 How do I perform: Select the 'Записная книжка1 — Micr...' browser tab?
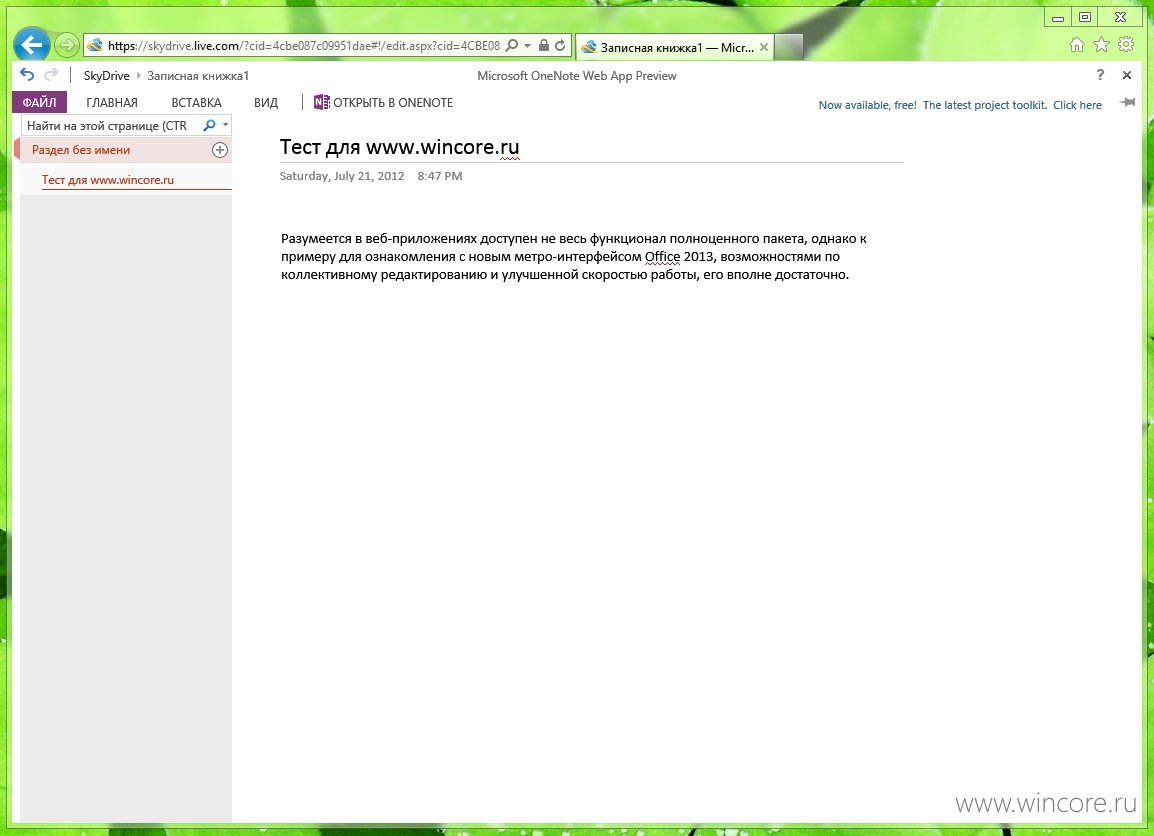pyautogui.click(x=675, y=47)
